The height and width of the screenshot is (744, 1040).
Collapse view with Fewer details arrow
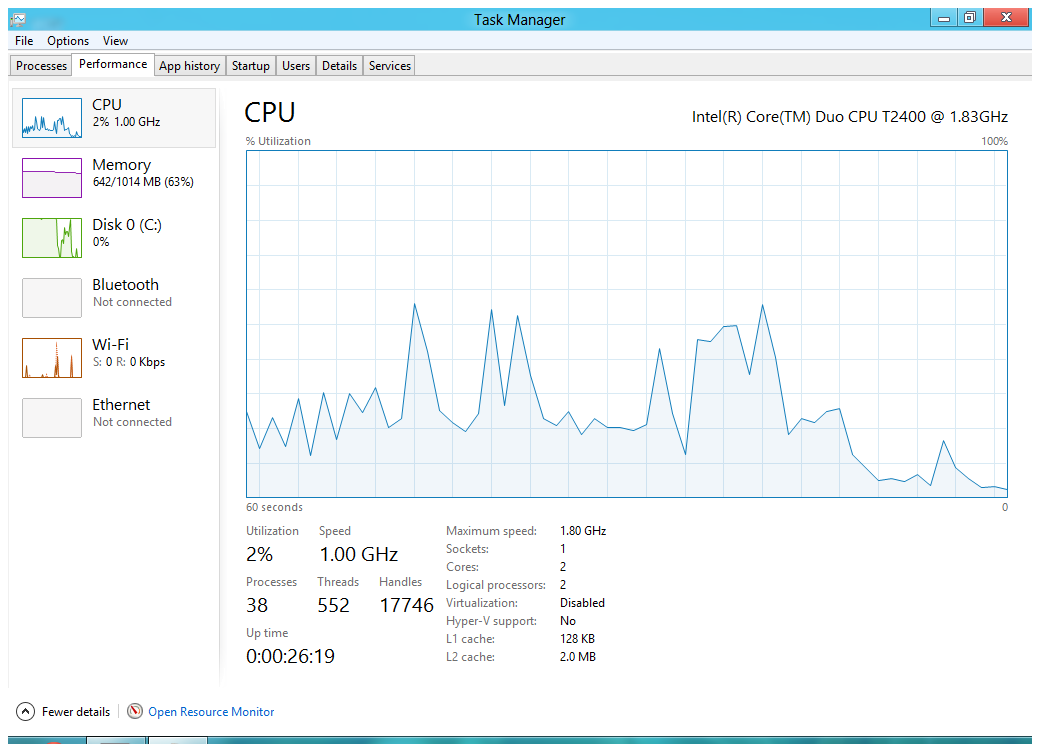(x=25, y=712)
